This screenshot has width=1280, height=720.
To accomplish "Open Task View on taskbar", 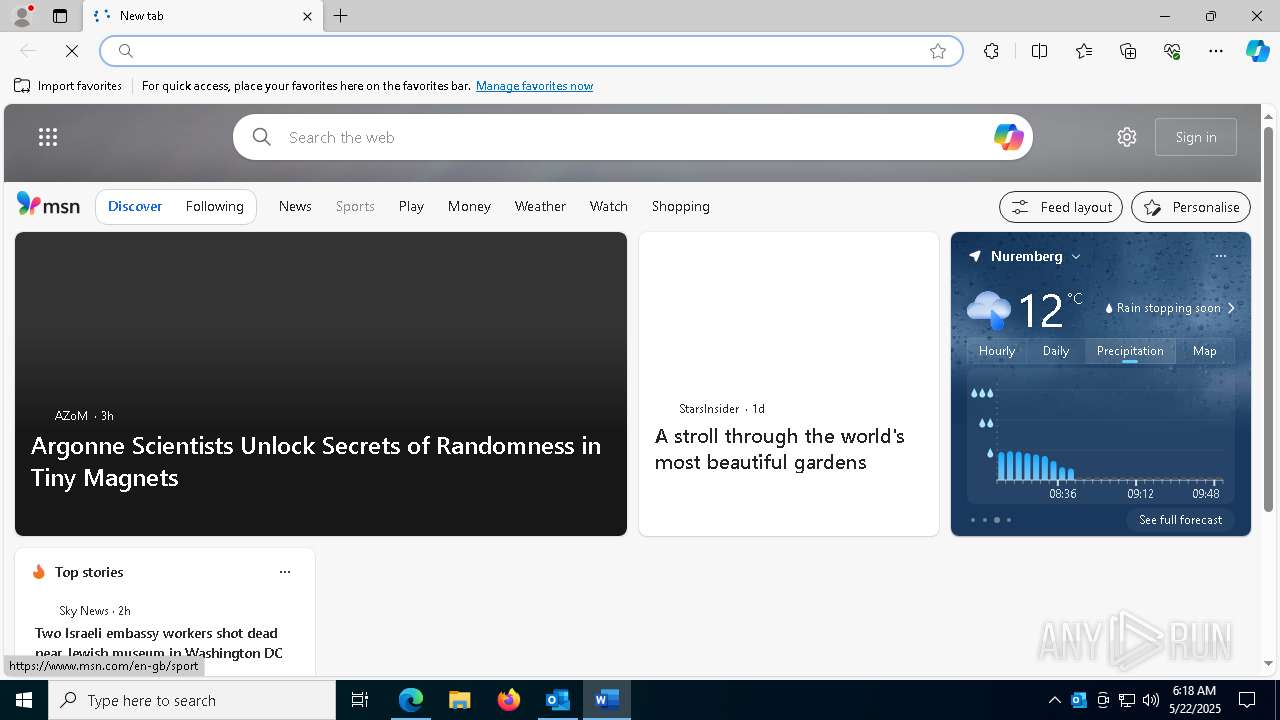I will [x=360, y=700].
